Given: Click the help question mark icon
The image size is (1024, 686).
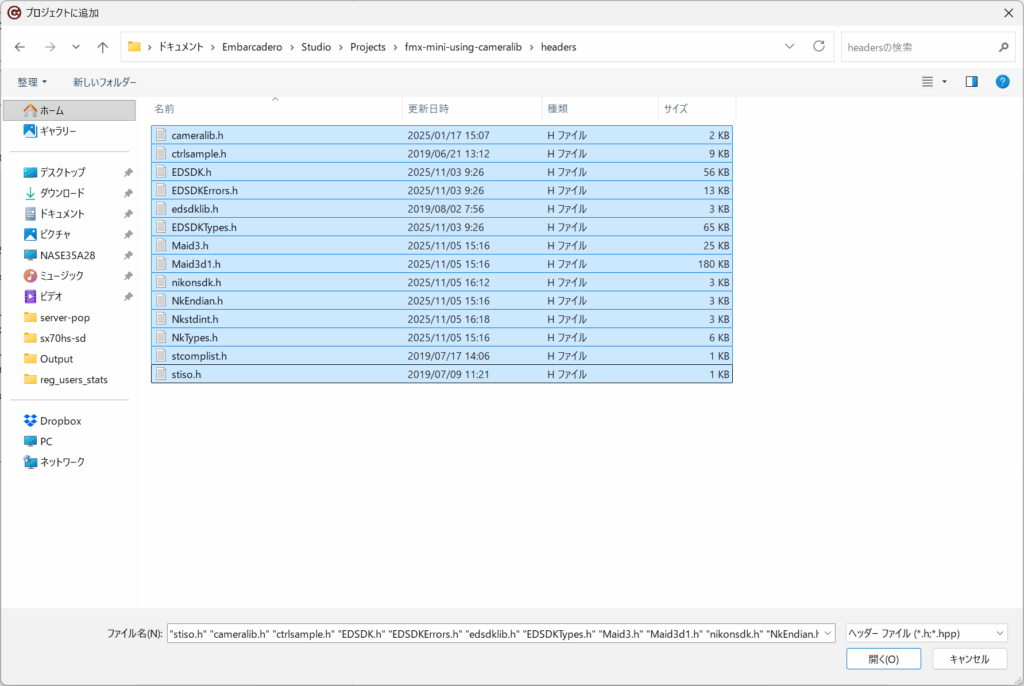Looking at the screenshot, I should [1002, 82].
